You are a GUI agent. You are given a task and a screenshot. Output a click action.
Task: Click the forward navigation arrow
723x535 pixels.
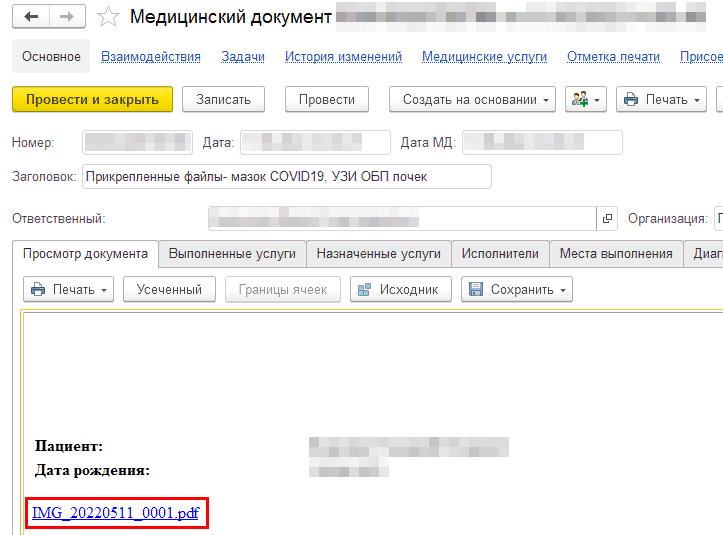[x=66, y=17]
